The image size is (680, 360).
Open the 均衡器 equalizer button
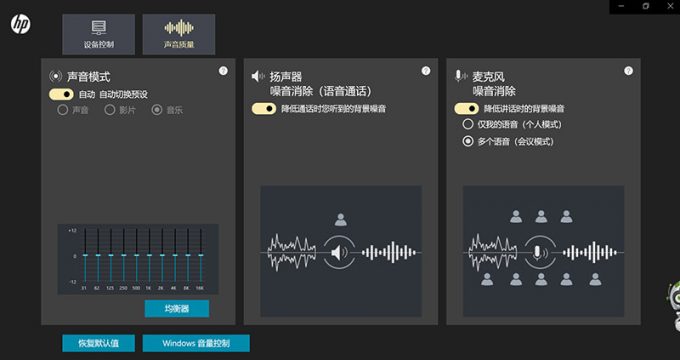pos(177,308)
